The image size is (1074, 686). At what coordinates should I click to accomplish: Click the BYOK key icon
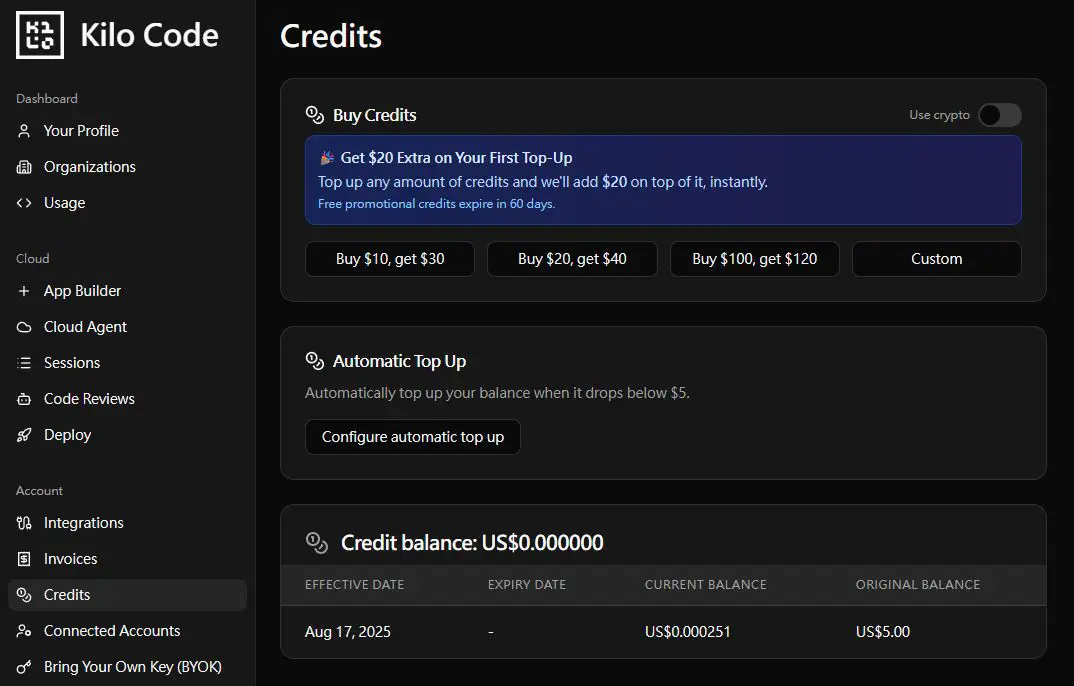[x=25, y=667]
